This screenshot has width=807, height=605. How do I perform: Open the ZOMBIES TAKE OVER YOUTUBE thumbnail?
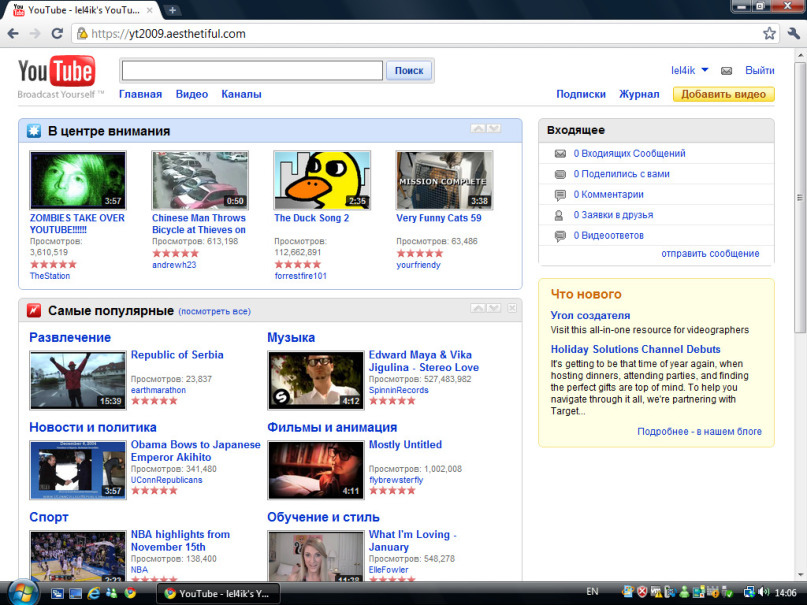[x=78, y=180]
